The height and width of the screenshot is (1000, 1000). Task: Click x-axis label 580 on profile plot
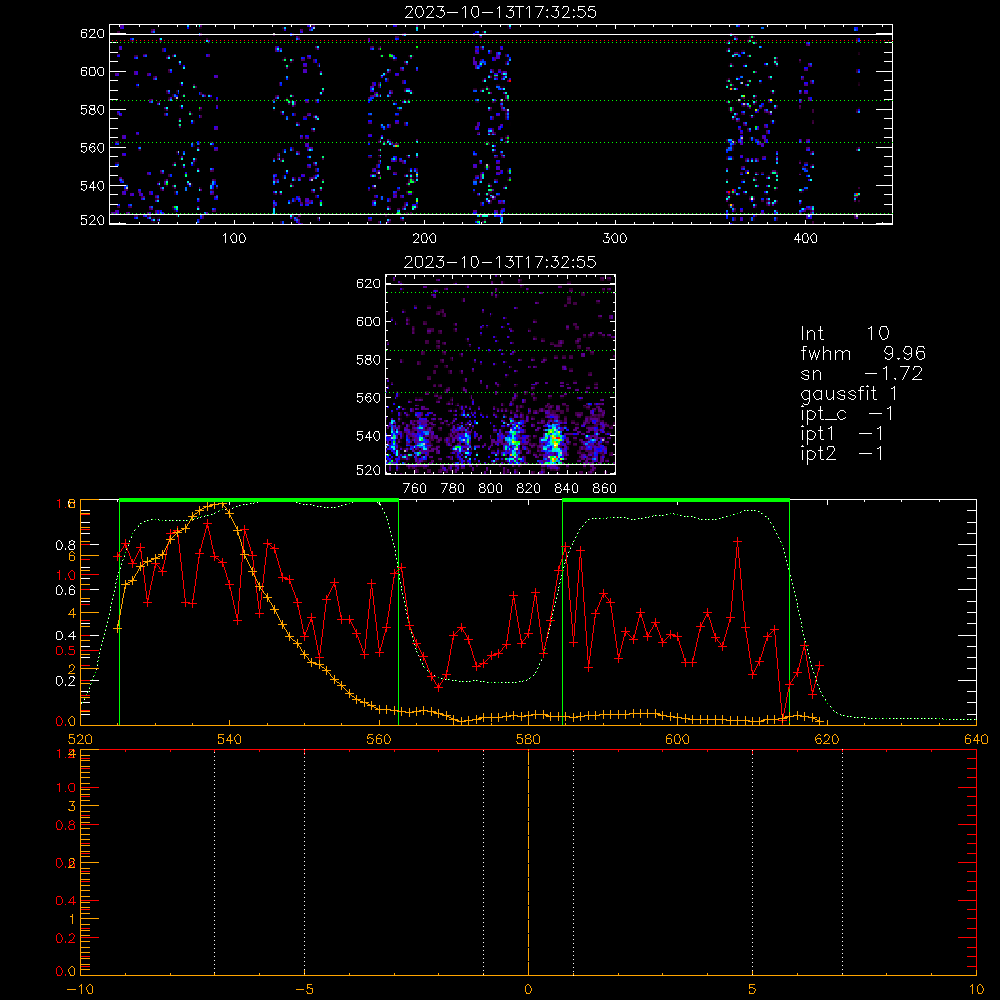[529, 739]
